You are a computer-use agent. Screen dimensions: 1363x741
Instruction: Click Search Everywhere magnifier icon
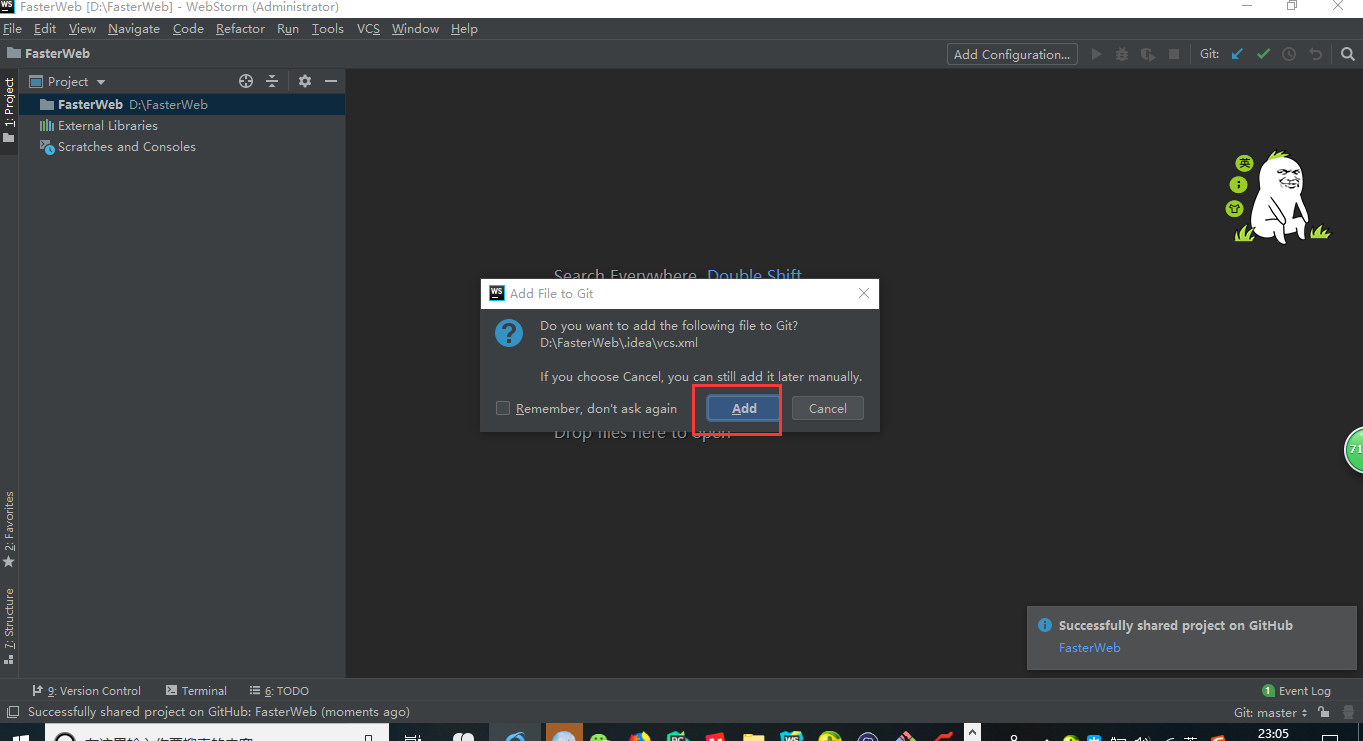[1347, 54]
